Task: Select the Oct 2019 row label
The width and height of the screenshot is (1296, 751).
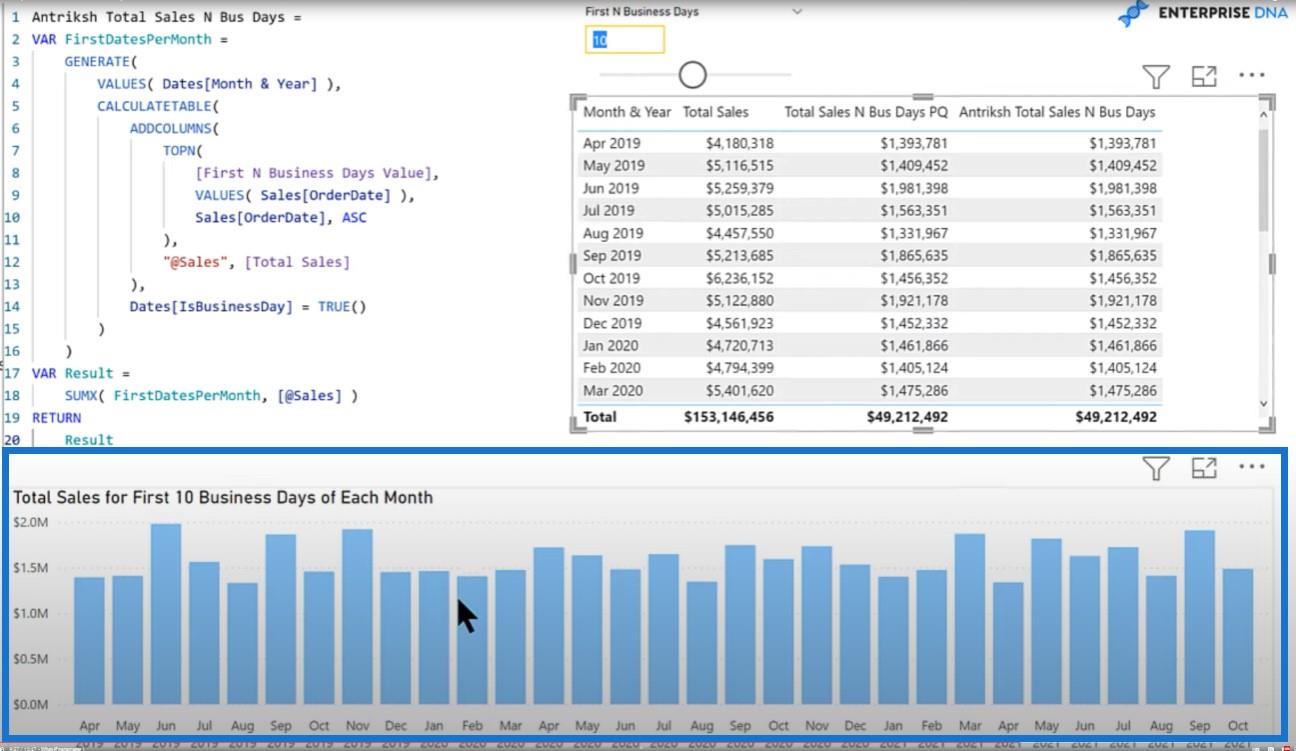Action: tap(611, 278)
